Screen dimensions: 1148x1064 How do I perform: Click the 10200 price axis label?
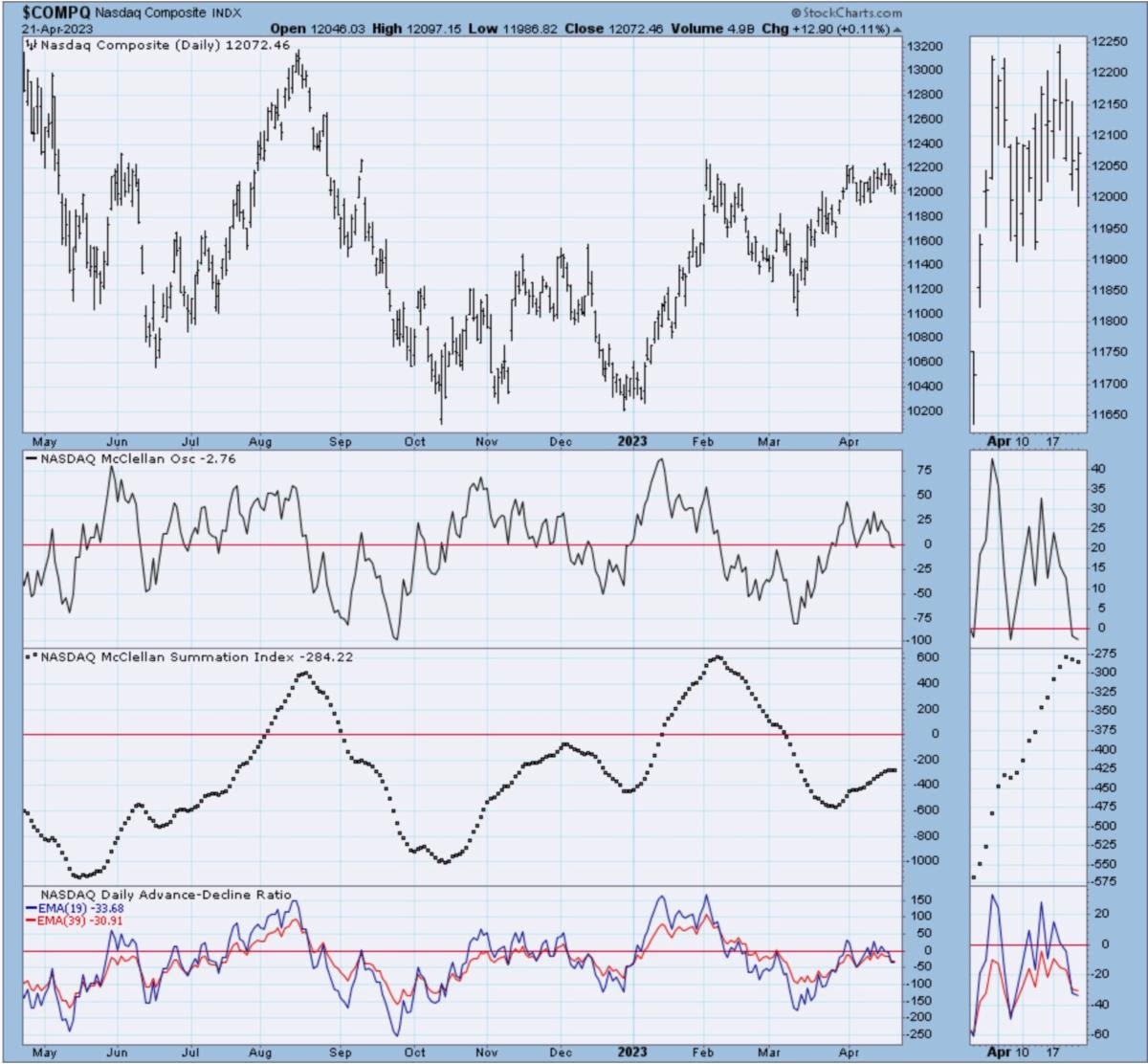[925, 410]
